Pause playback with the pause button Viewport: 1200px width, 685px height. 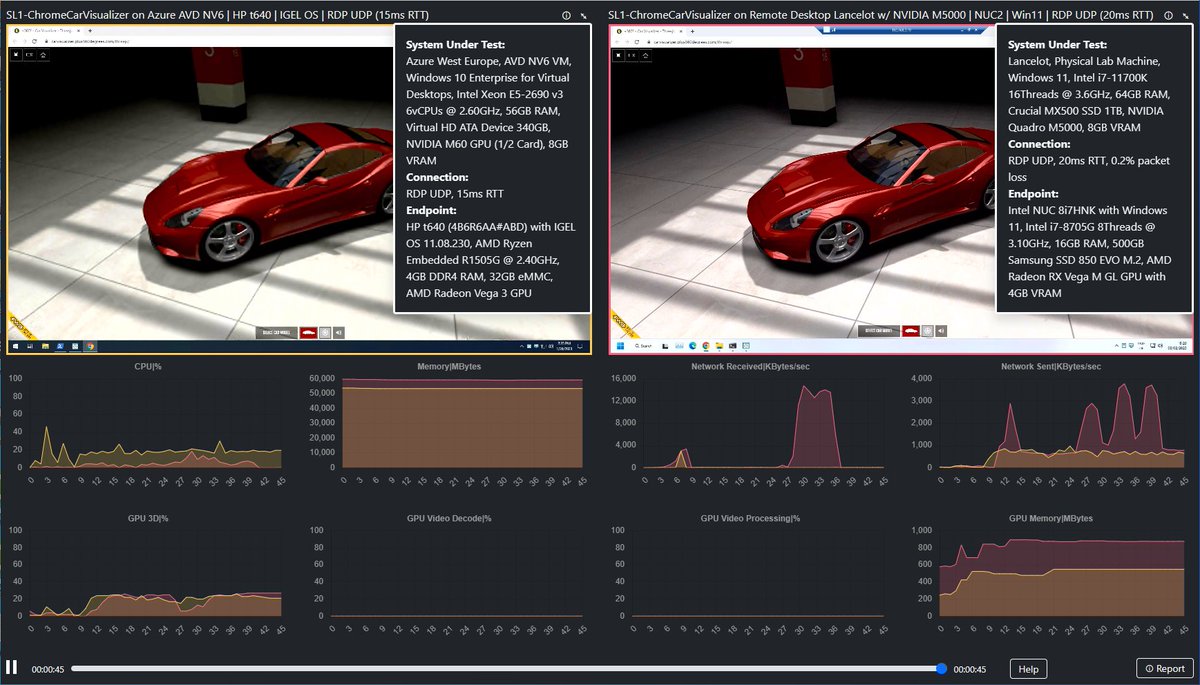pyautogui.click(x=11, y=667)
